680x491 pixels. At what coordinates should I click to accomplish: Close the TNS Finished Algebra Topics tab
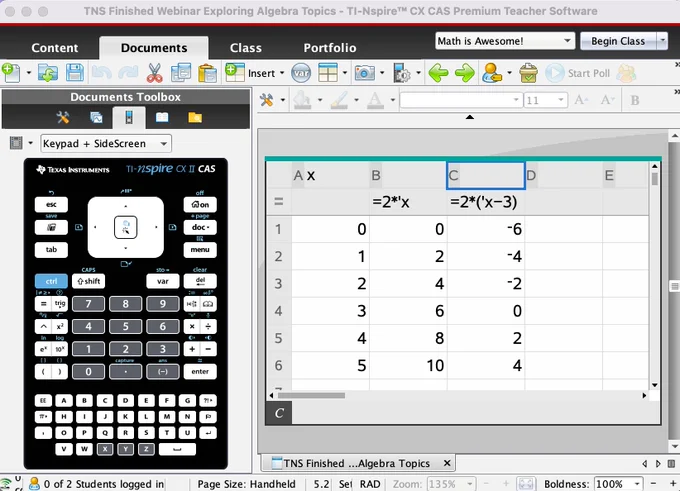click(447, 463)
